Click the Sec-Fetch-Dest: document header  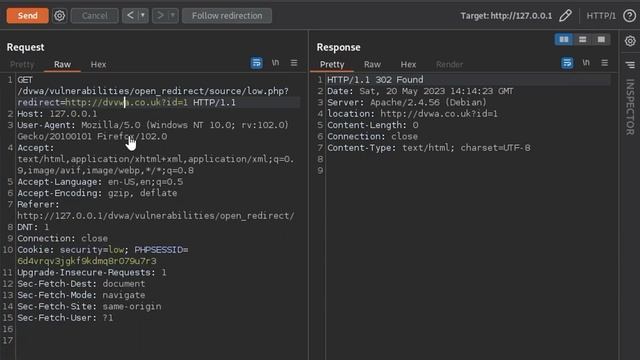[x=81, y=284]
